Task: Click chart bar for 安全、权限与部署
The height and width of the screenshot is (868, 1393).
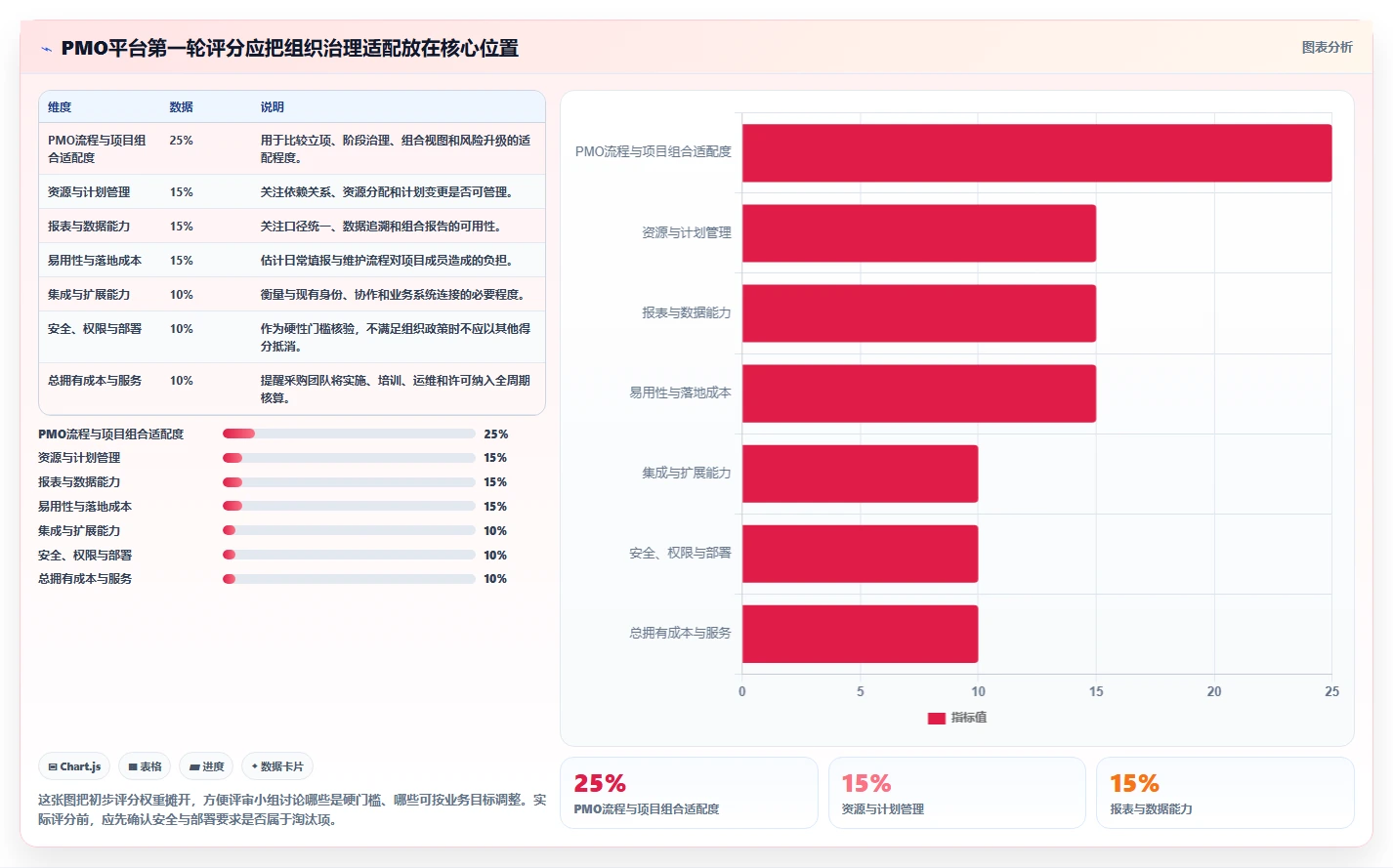Action: pyautogui.click(x=860, y=554)
